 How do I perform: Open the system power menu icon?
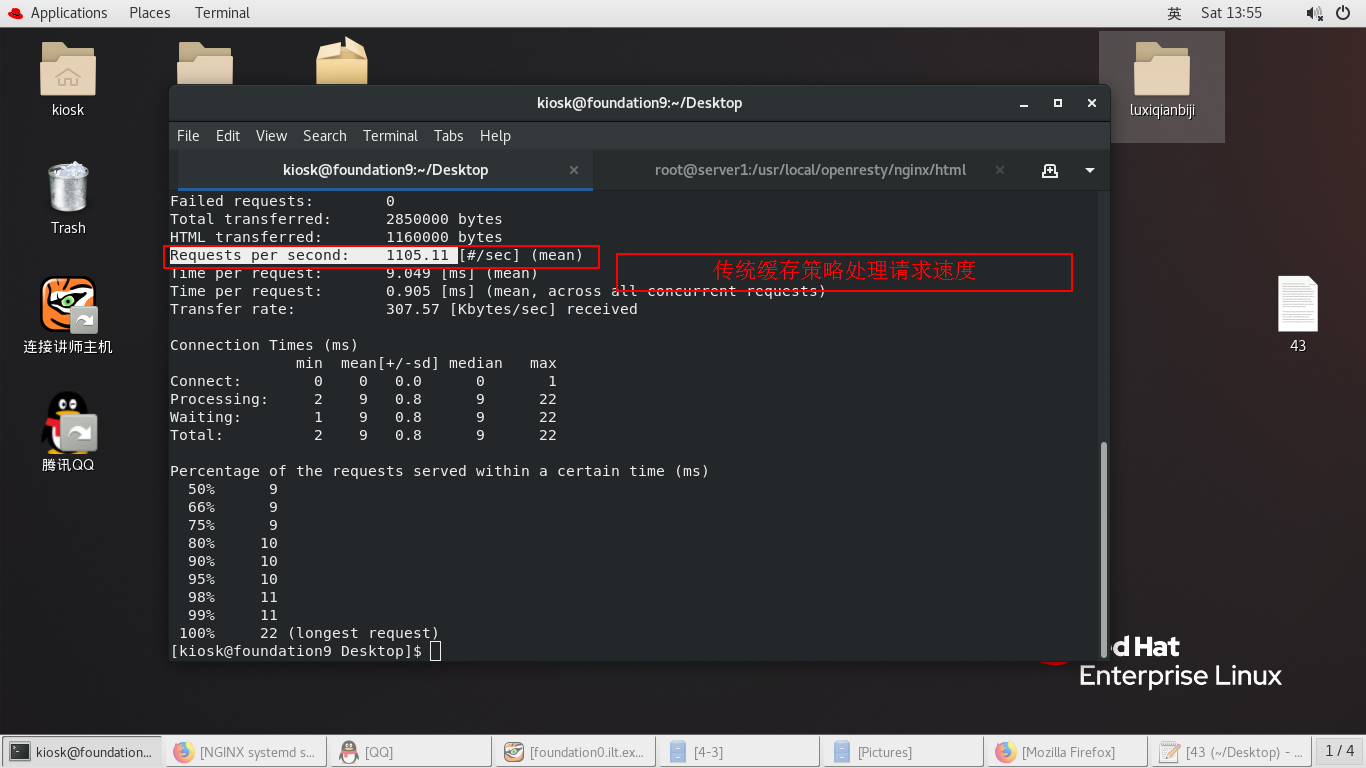[1344, 13]
